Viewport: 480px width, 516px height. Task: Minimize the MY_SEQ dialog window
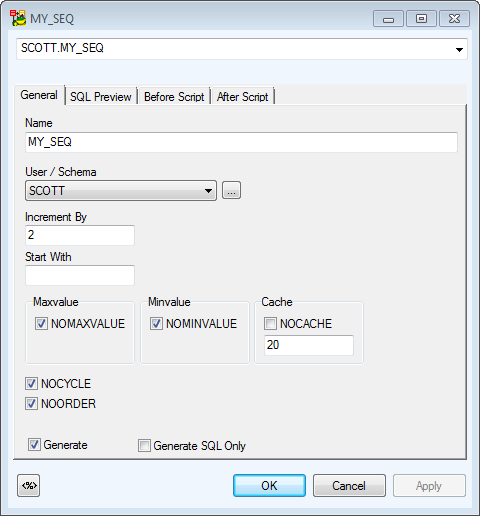[388, 18]
